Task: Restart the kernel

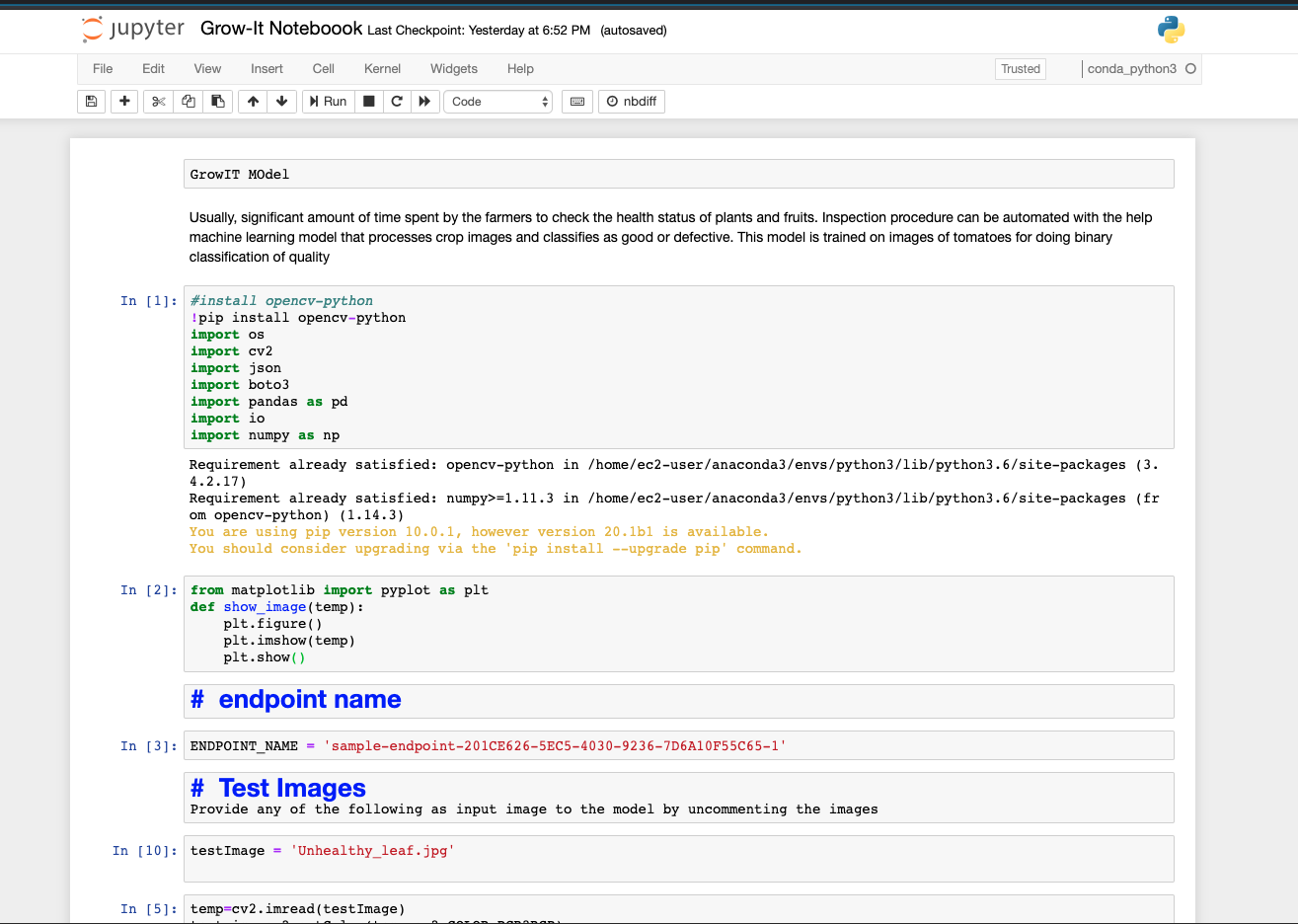Action: coord(397,102)
